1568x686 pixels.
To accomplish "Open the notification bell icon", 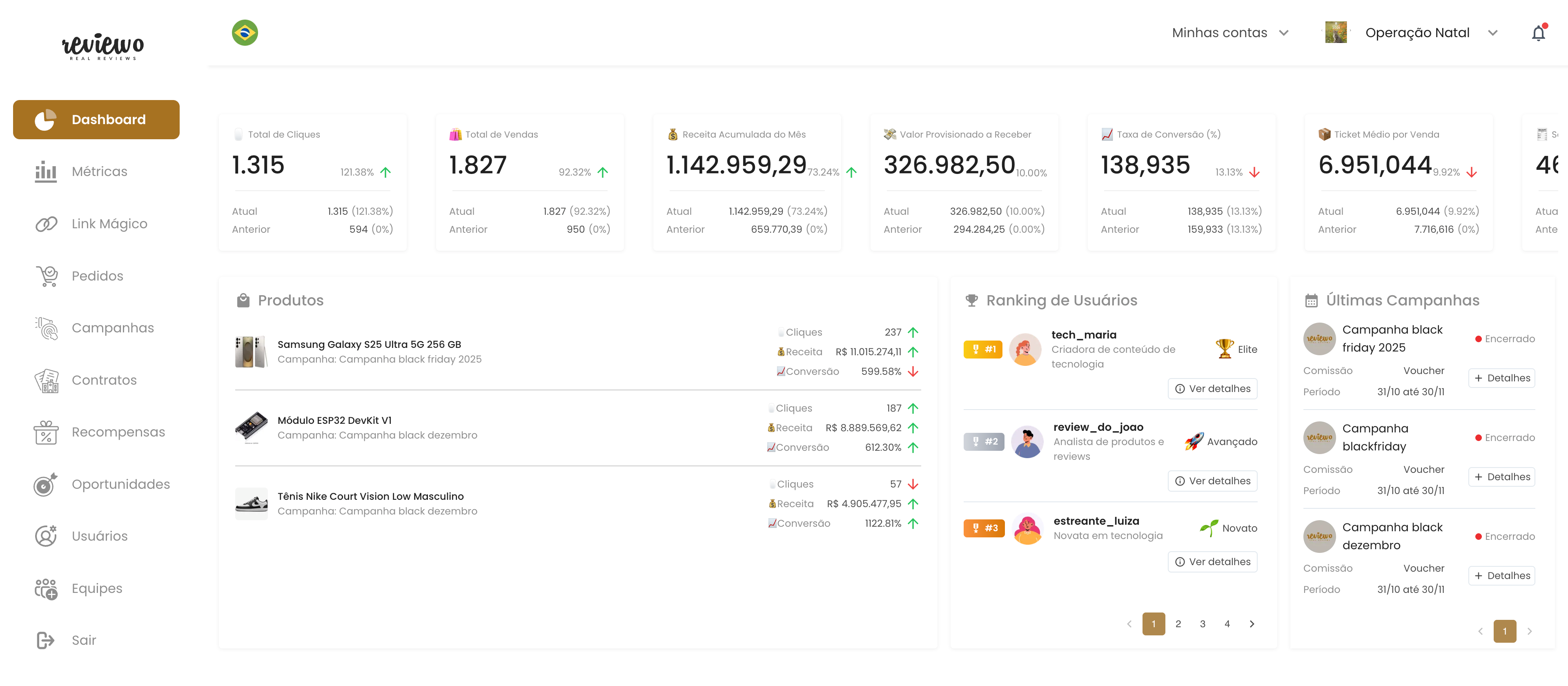I will tap(1538, 32).
